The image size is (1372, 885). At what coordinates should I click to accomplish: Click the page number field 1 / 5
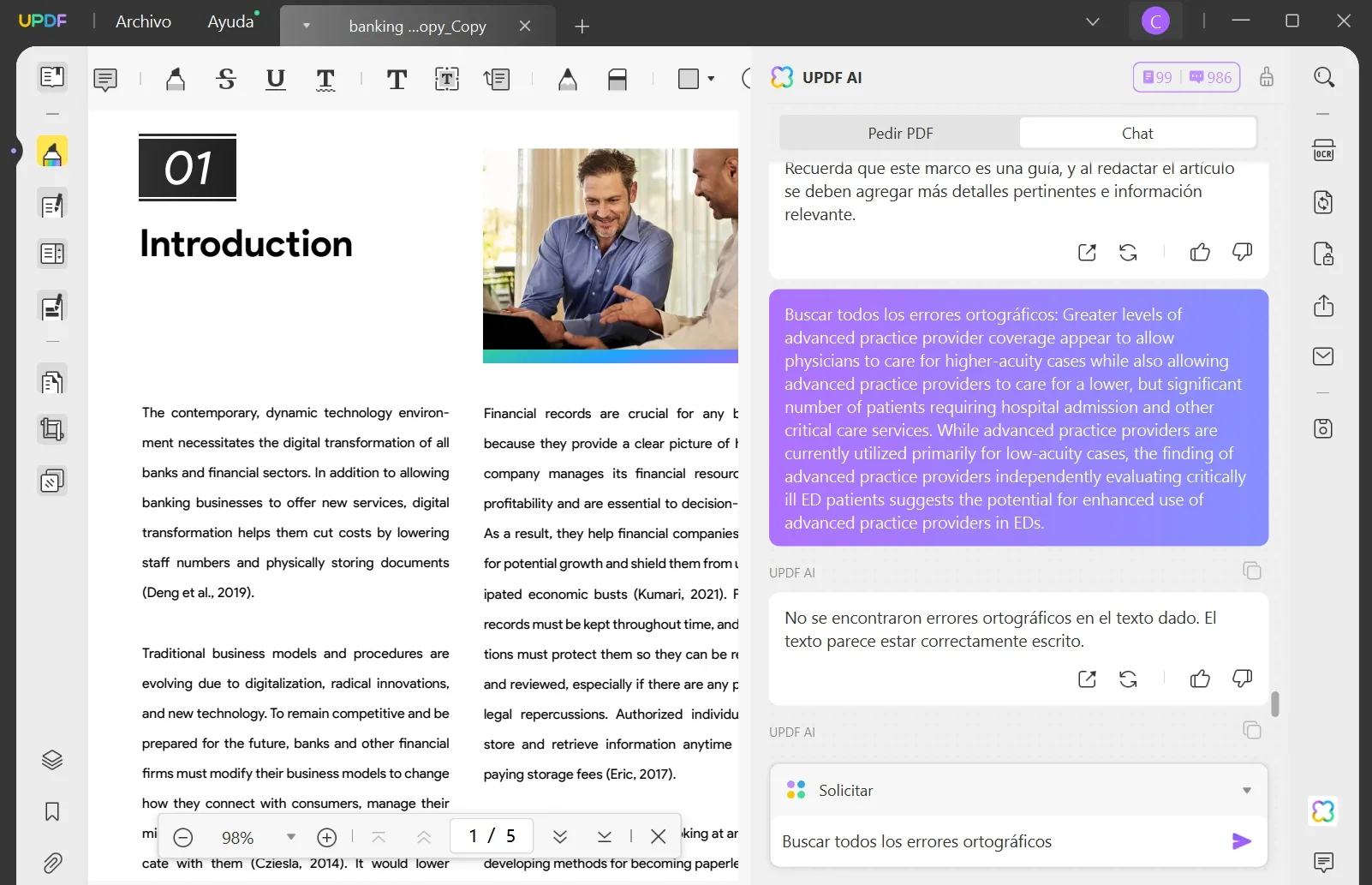(492, 835)
